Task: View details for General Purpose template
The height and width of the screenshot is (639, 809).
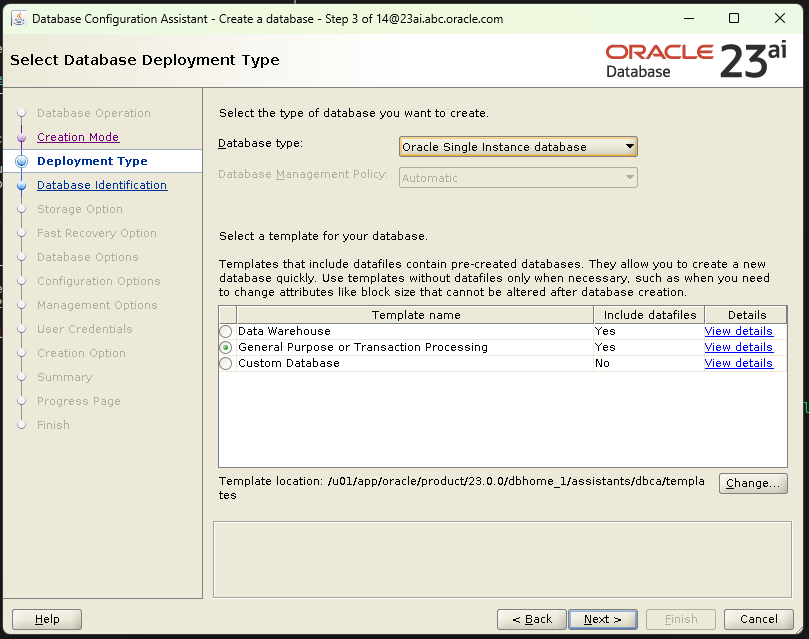Action: pyautogui.click(x=738, y=347)
